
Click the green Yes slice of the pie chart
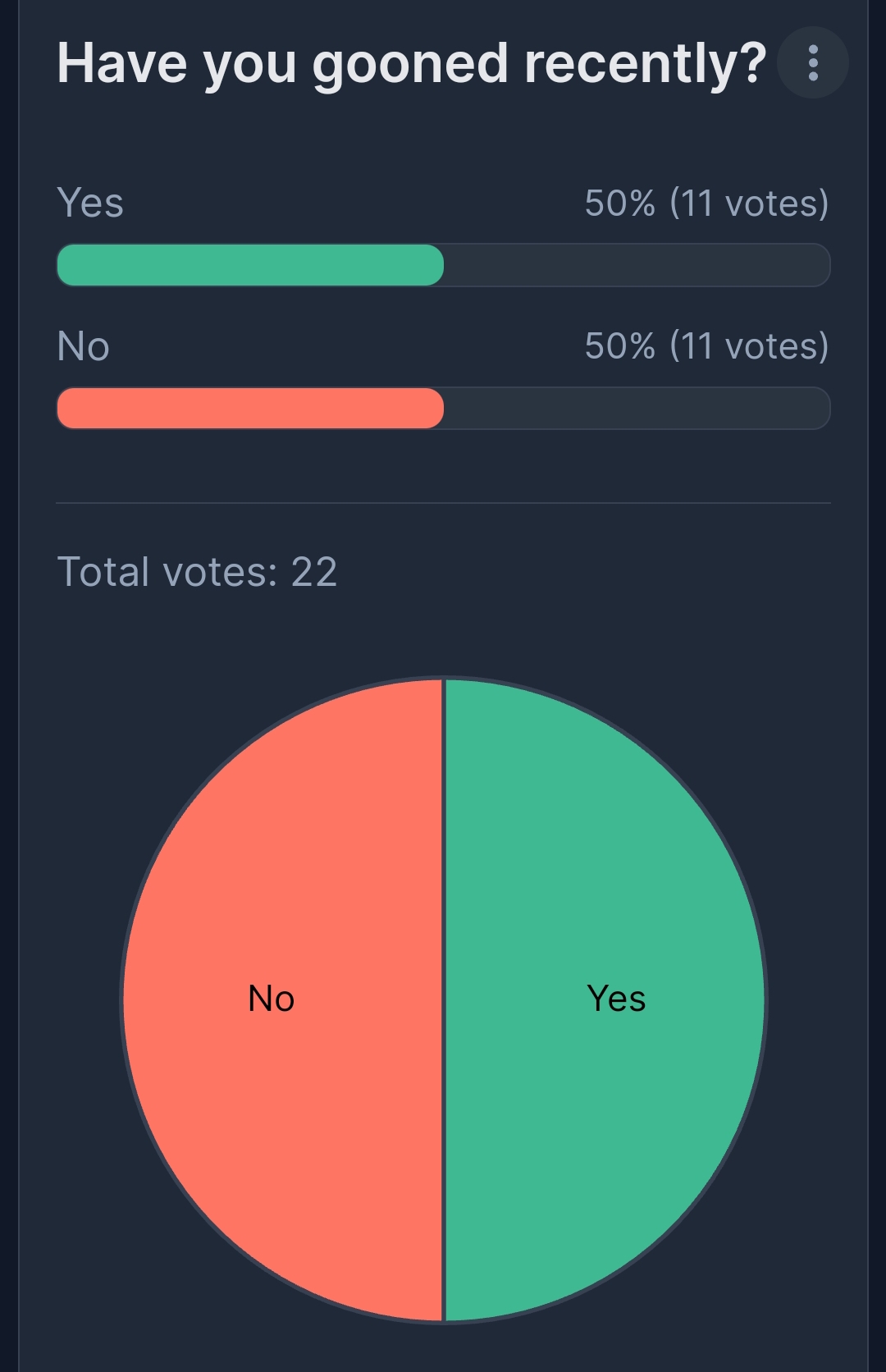607,862
